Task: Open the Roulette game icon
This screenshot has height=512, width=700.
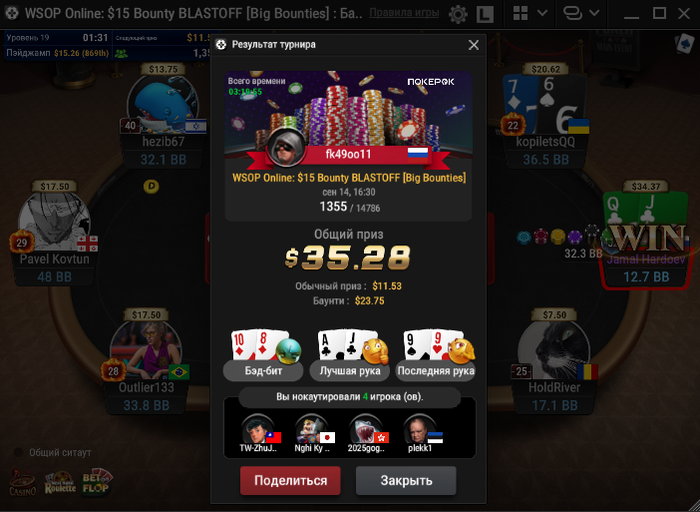Action: 60,483
